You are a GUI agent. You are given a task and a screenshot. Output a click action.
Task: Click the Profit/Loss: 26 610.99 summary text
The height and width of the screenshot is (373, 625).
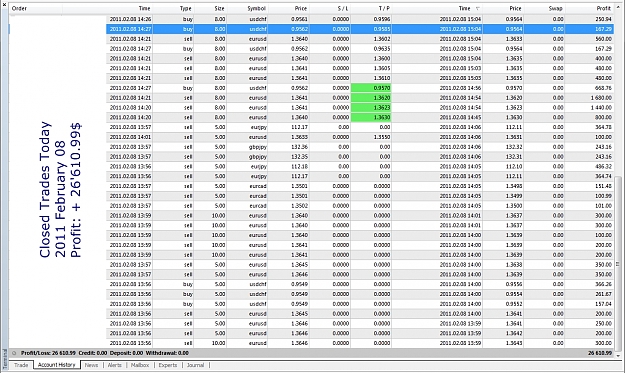(x=48, y=353)
